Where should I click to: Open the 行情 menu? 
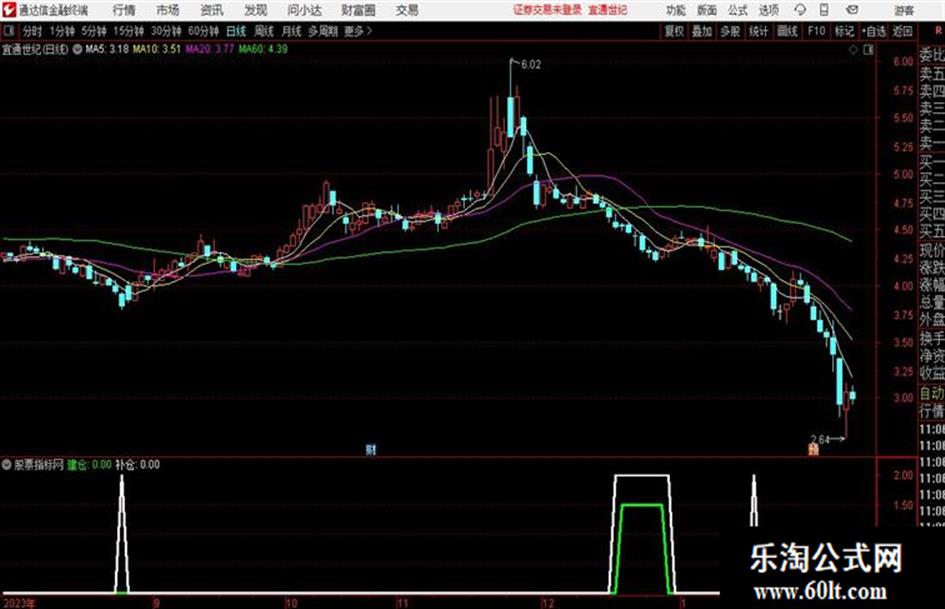coord(124,10)
